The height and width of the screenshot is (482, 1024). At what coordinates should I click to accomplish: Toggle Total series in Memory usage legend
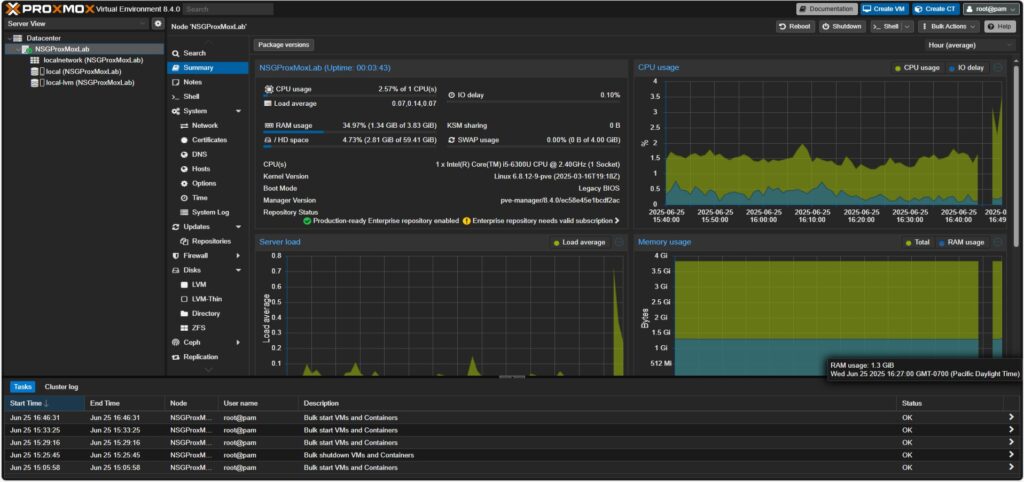tap(917, 242)
